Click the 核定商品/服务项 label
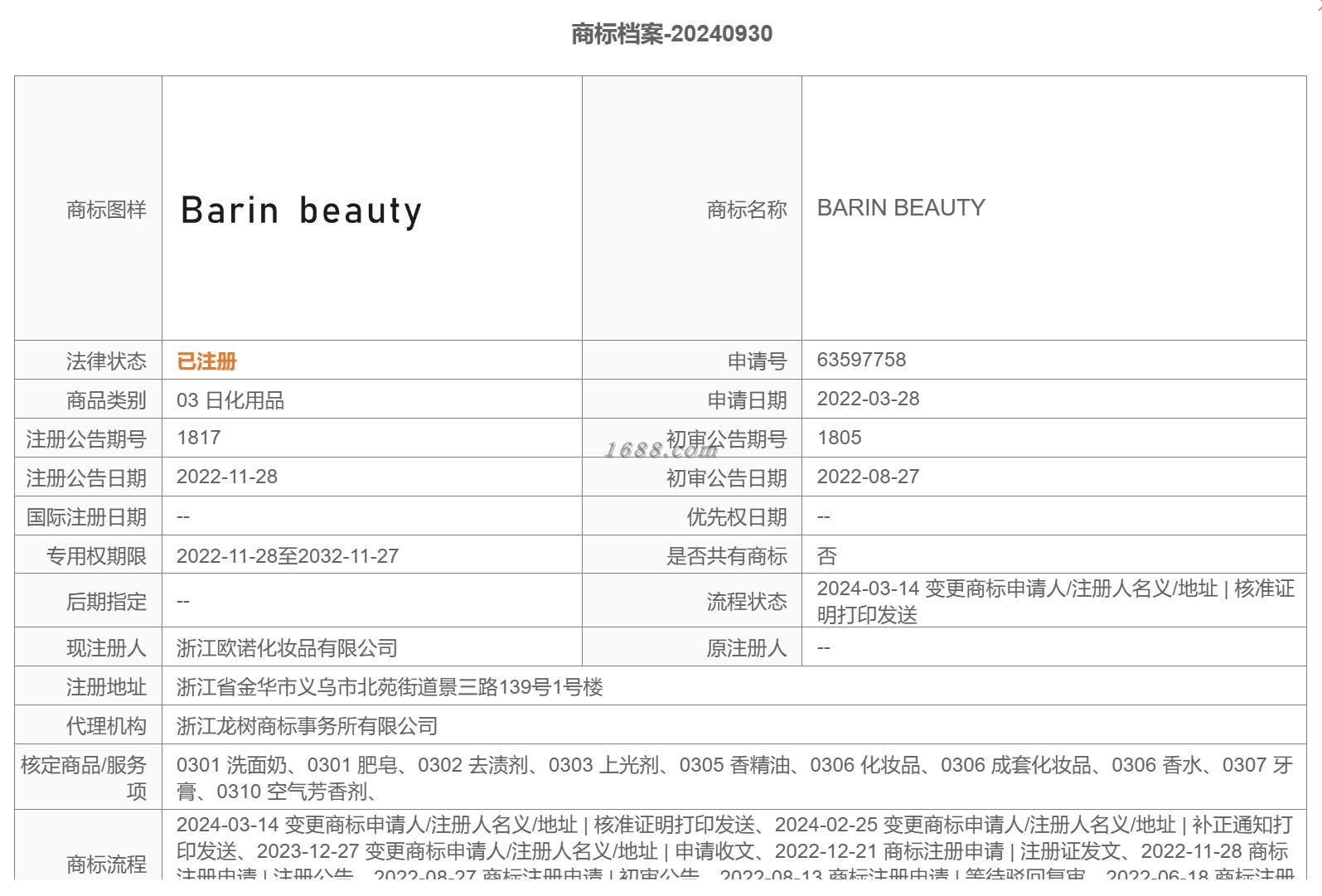The height and width of the screenshot is (896, 1322). pos(84,777)
